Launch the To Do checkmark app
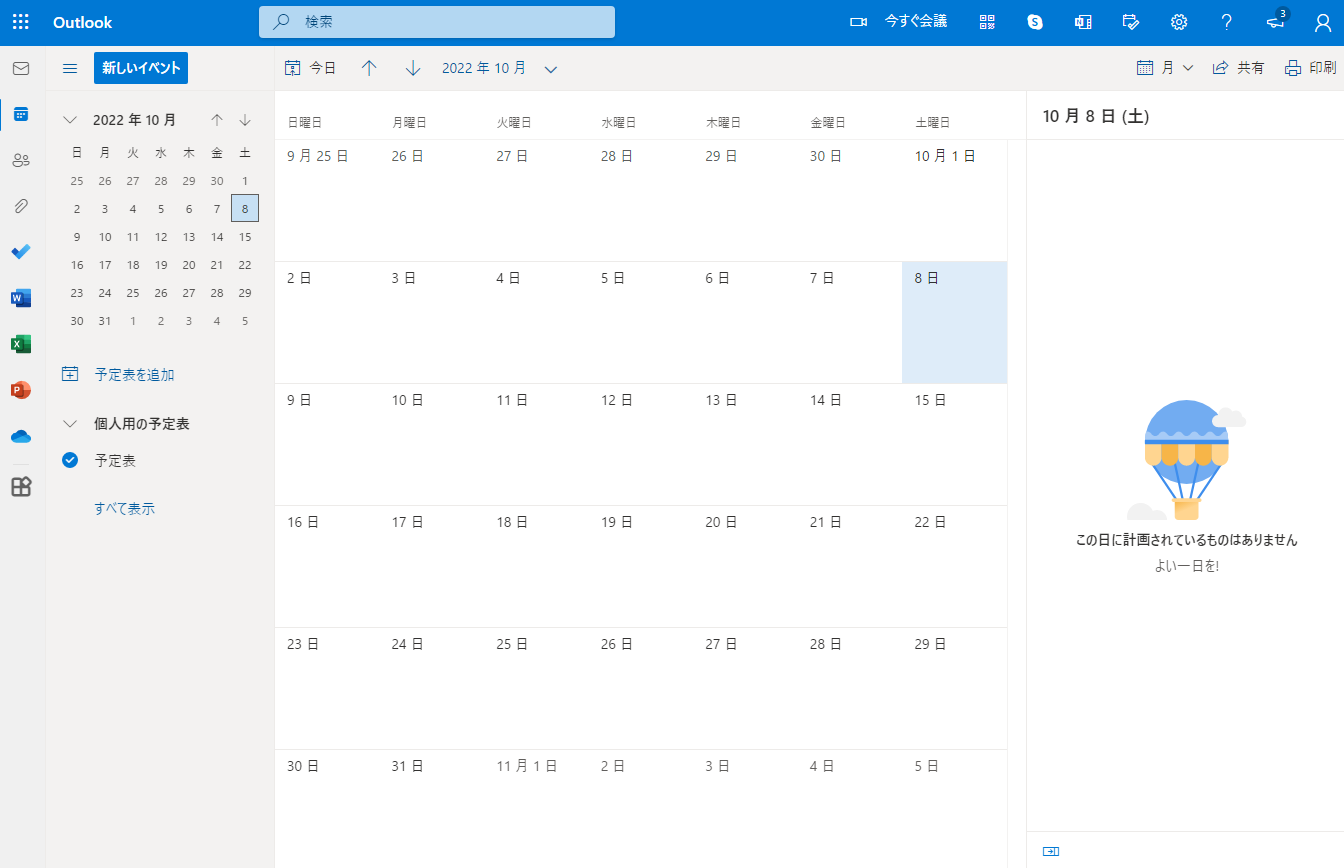The image size is (1344, 868). coord(21,252)
